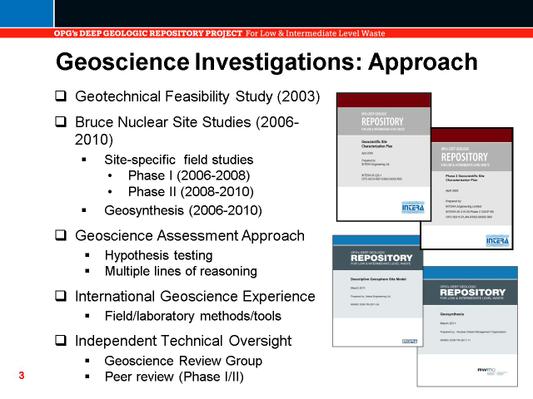Click the 'Geoscience Review Group' line
The height and width of the screenshot is (399, 533).
[184, 361]
